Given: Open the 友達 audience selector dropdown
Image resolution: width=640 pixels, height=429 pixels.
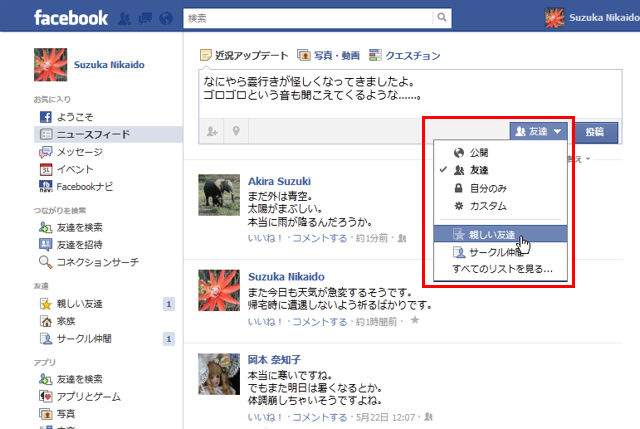Looking at the screenshot, I should click(538, 131).
